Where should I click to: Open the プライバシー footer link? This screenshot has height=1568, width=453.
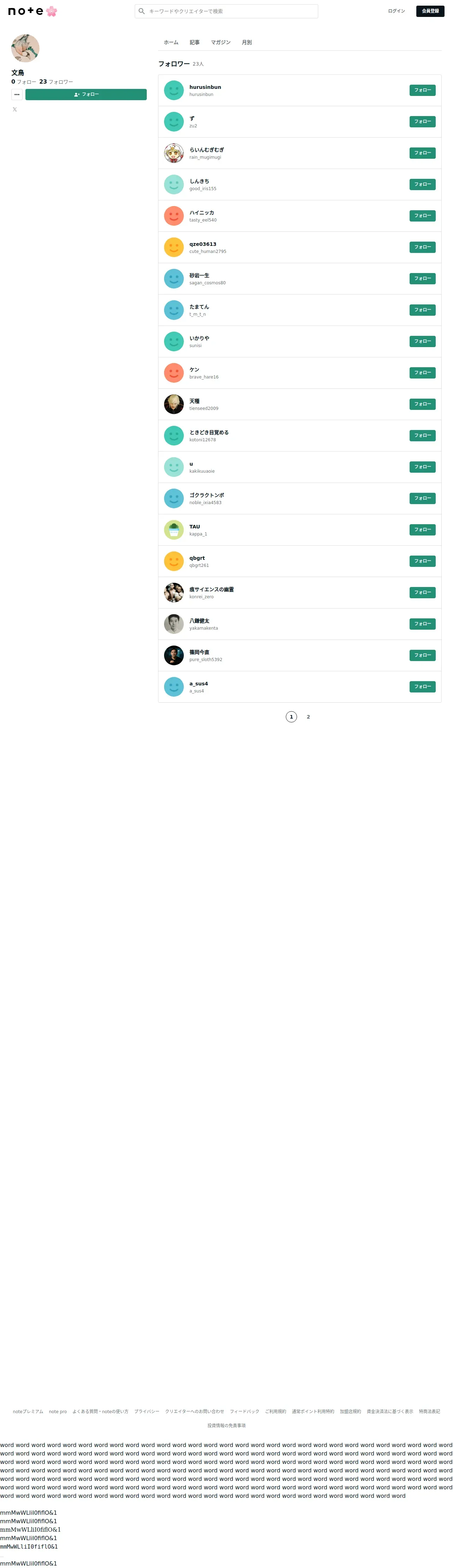(147, 1412)
